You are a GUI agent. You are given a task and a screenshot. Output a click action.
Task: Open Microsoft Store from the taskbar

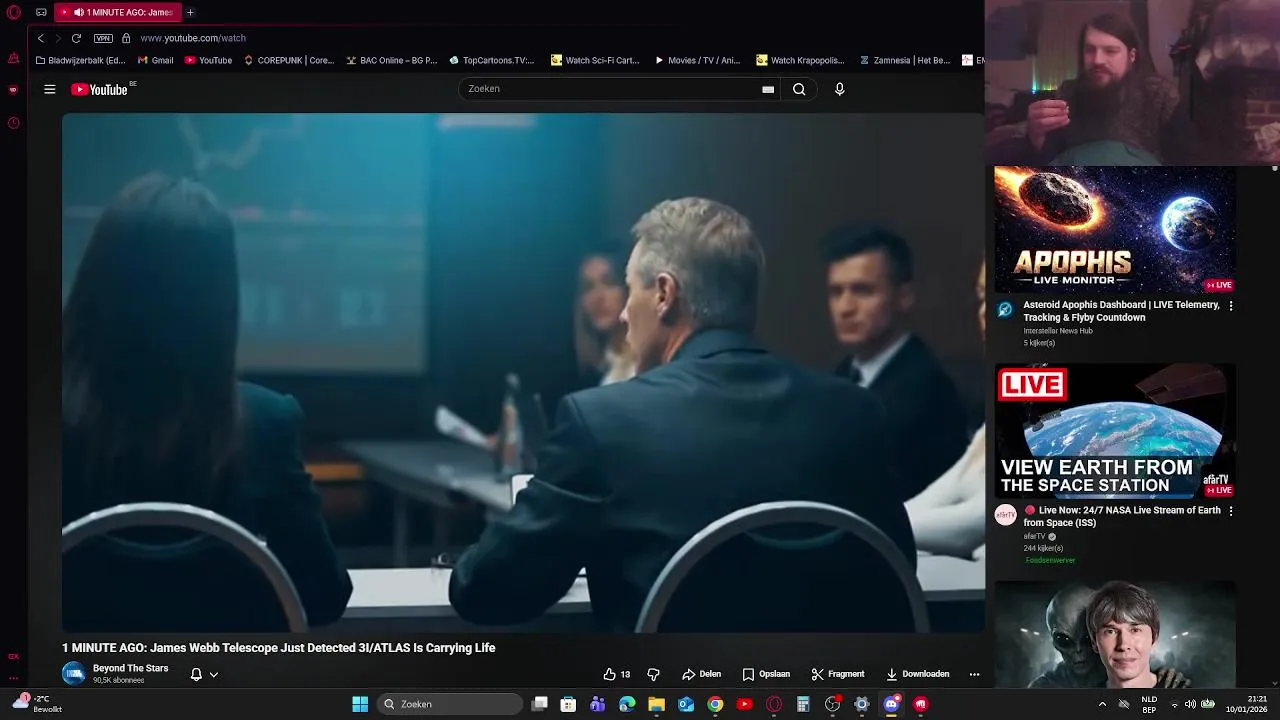tap(568, 704)
